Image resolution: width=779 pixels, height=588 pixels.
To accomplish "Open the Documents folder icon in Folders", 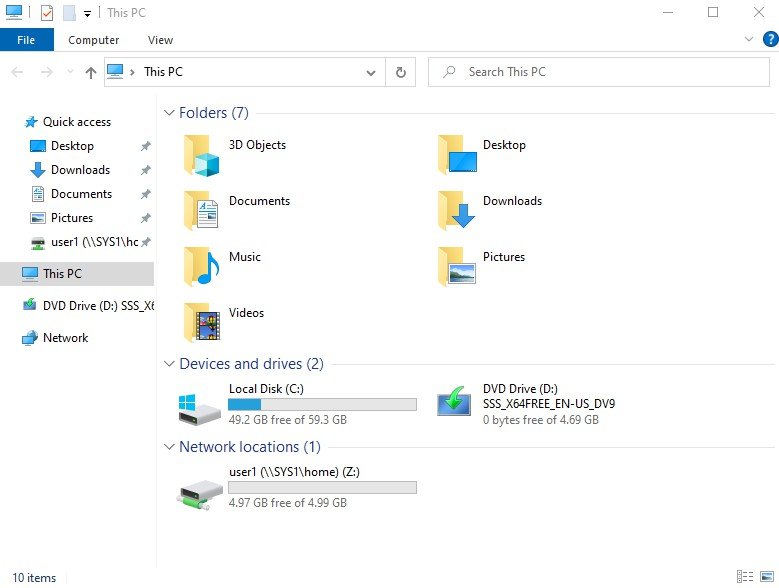I will [201, 211].
